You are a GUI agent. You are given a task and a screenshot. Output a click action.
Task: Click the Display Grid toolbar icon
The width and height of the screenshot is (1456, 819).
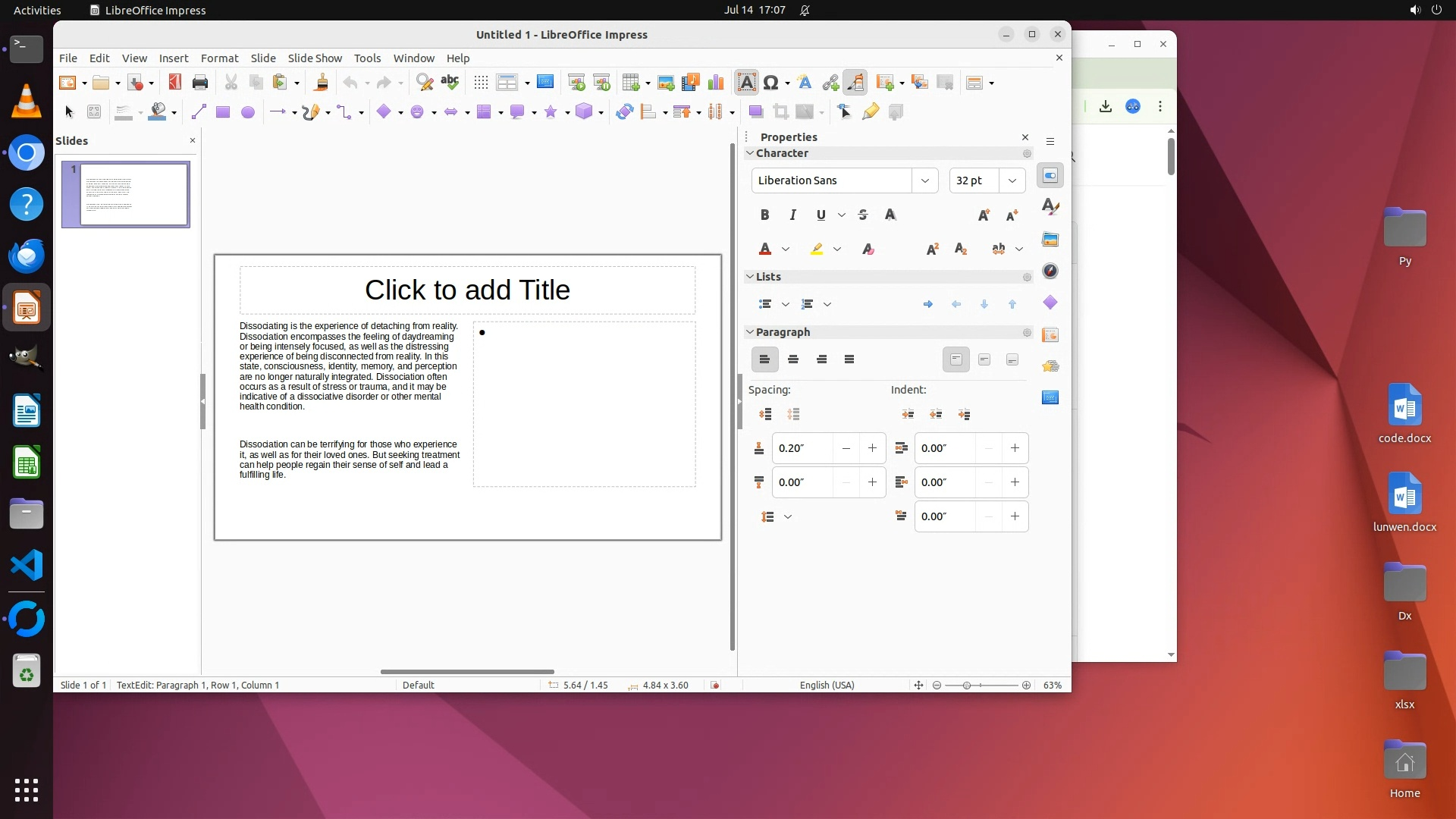[x=481, y=83]
